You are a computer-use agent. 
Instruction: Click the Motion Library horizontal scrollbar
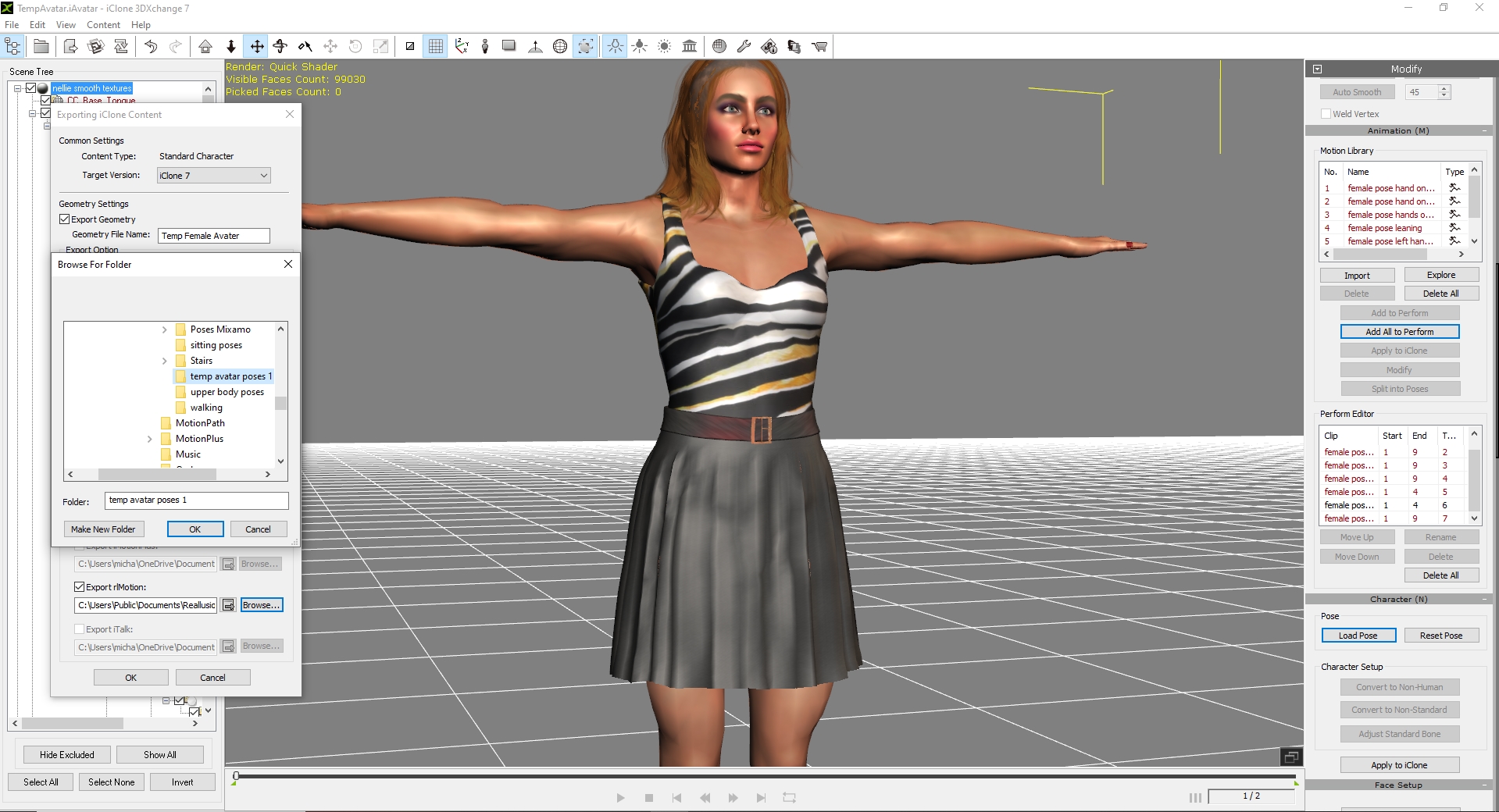click(1379, 255)
